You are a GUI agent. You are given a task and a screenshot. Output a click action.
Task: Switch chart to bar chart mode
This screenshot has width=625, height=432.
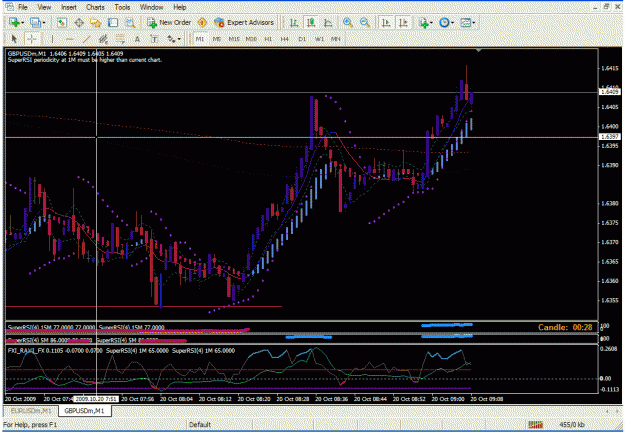pyautogui.click(x=294, y=23)
